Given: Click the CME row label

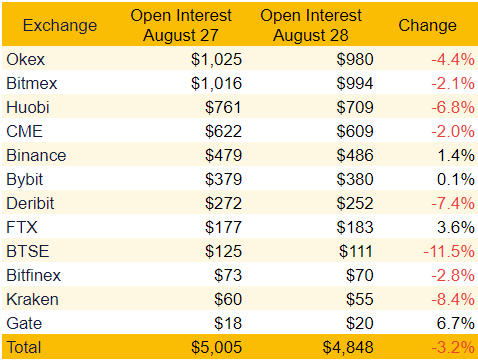Looking at the screenshot, I should pos(25,131).
